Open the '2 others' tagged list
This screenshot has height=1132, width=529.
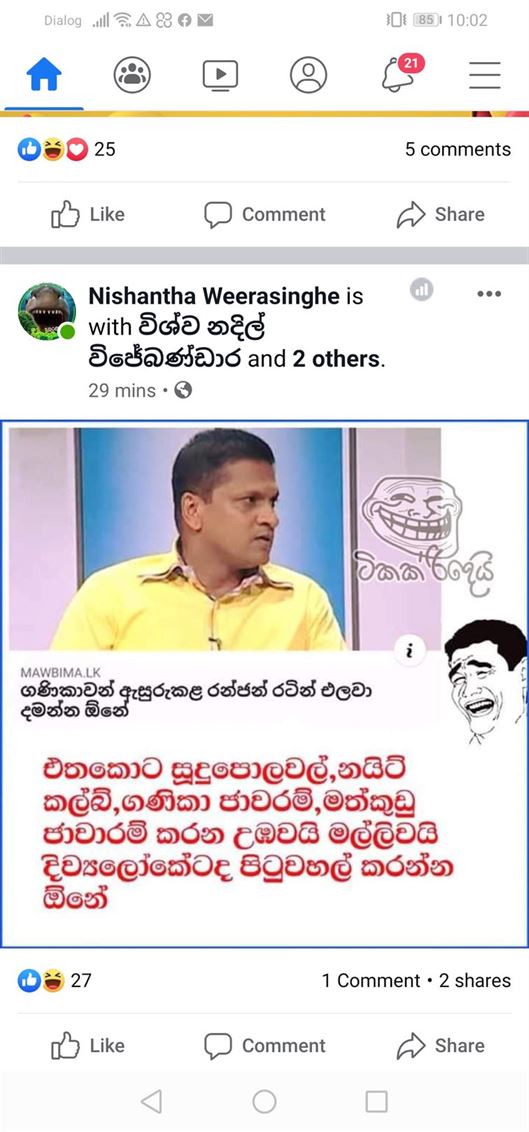tap(337, 359)
